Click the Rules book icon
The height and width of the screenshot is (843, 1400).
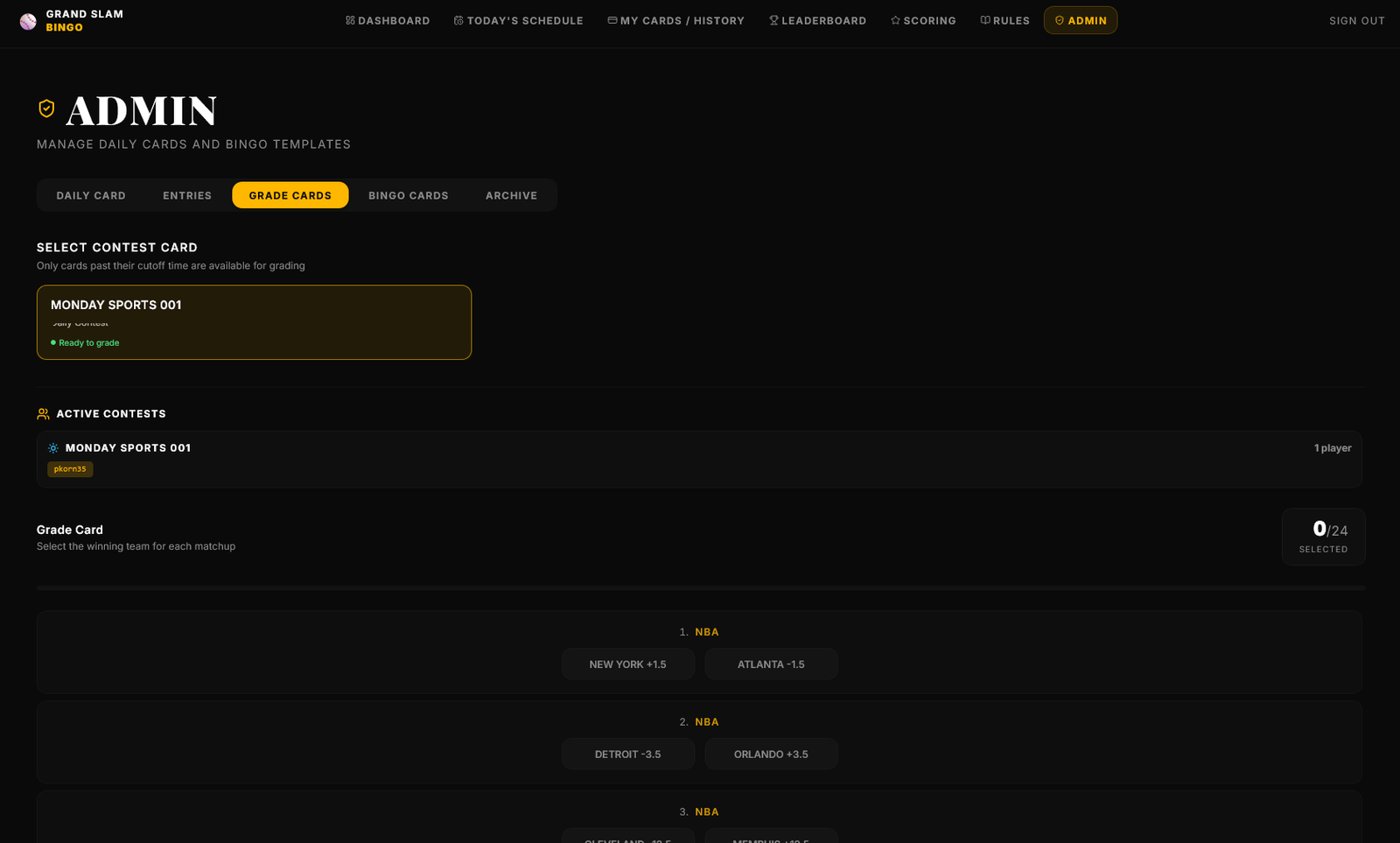coord(985,20)
